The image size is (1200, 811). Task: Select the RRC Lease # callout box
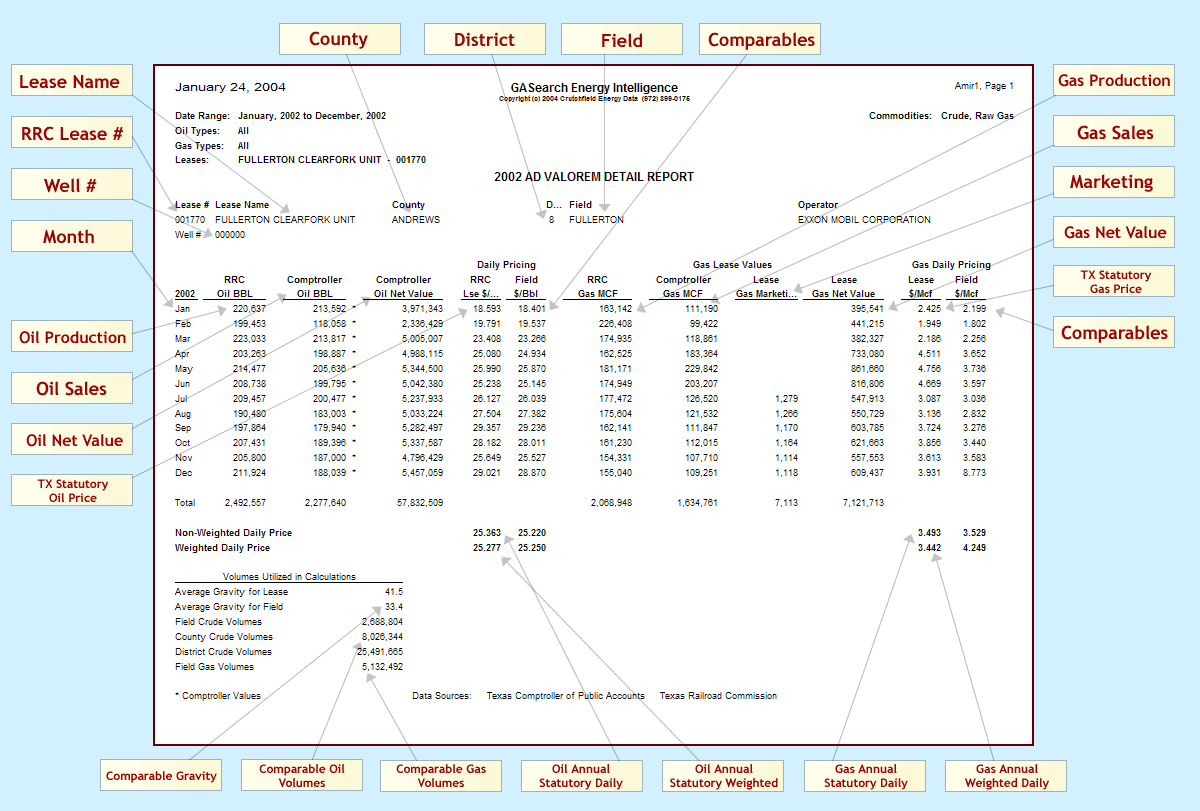tap(71, 134)
